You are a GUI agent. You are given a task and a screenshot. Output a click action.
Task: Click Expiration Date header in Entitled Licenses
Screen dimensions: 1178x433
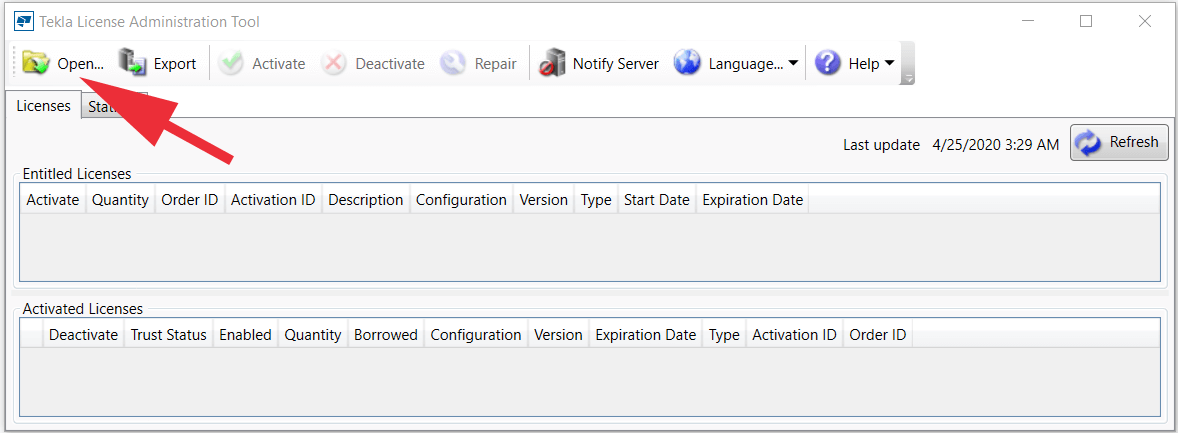point(752,200)
